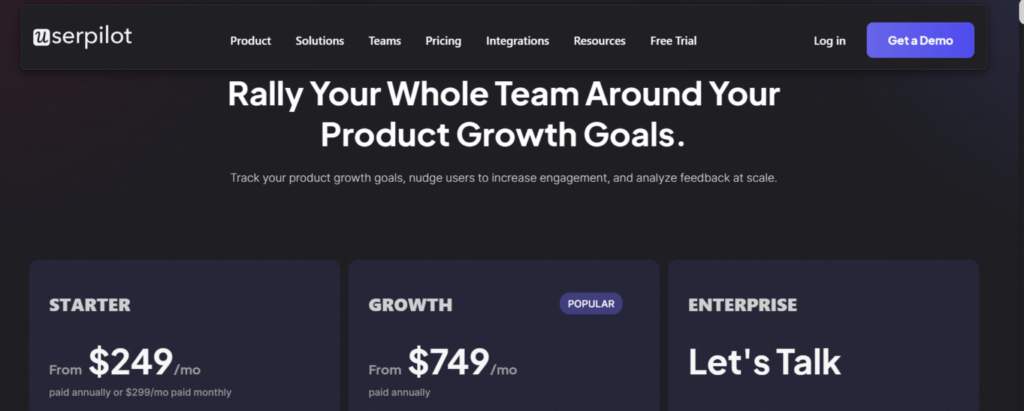Click the Userpilot logo
1024x411 pixels.
(x=82, y=37)
